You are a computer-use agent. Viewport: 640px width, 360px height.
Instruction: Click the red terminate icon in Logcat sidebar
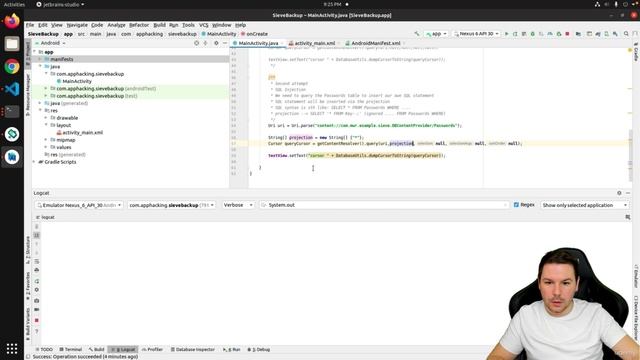click(37, 320)
